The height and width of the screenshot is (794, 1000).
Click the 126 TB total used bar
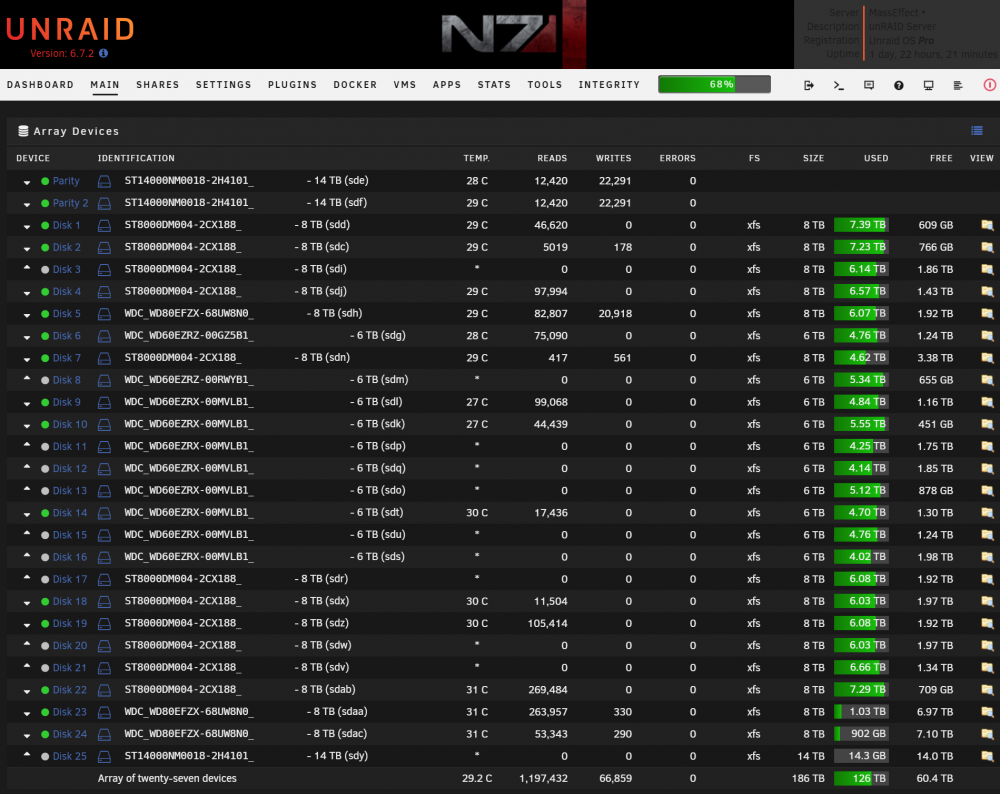(861, 779)
